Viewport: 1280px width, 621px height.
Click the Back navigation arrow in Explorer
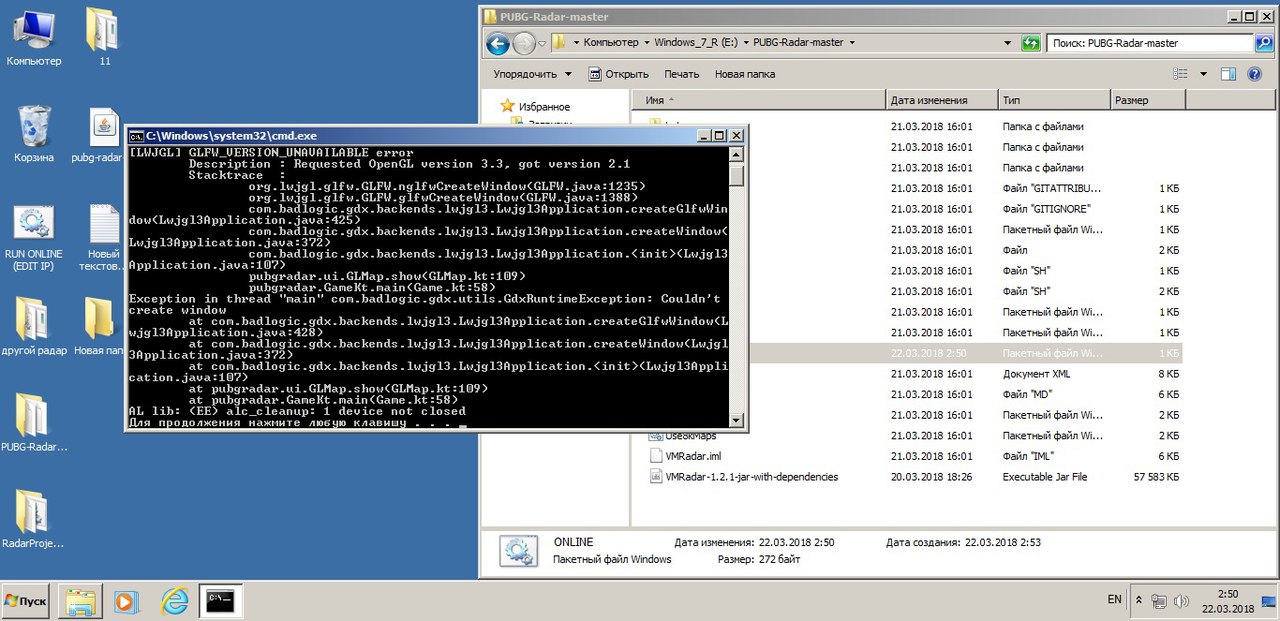[x=497, y=44]
